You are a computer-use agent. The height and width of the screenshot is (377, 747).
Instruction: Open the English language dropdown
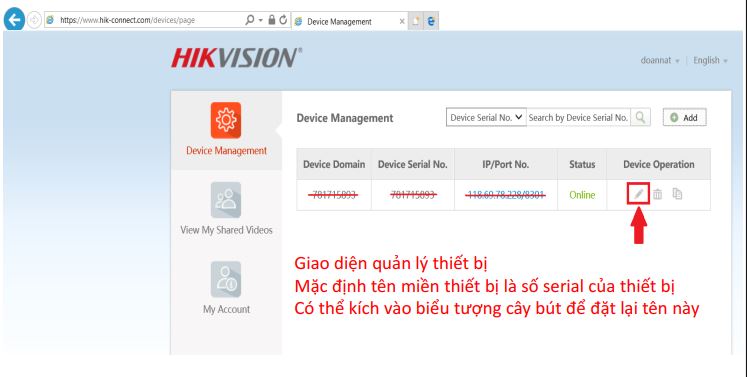[710, 61]
